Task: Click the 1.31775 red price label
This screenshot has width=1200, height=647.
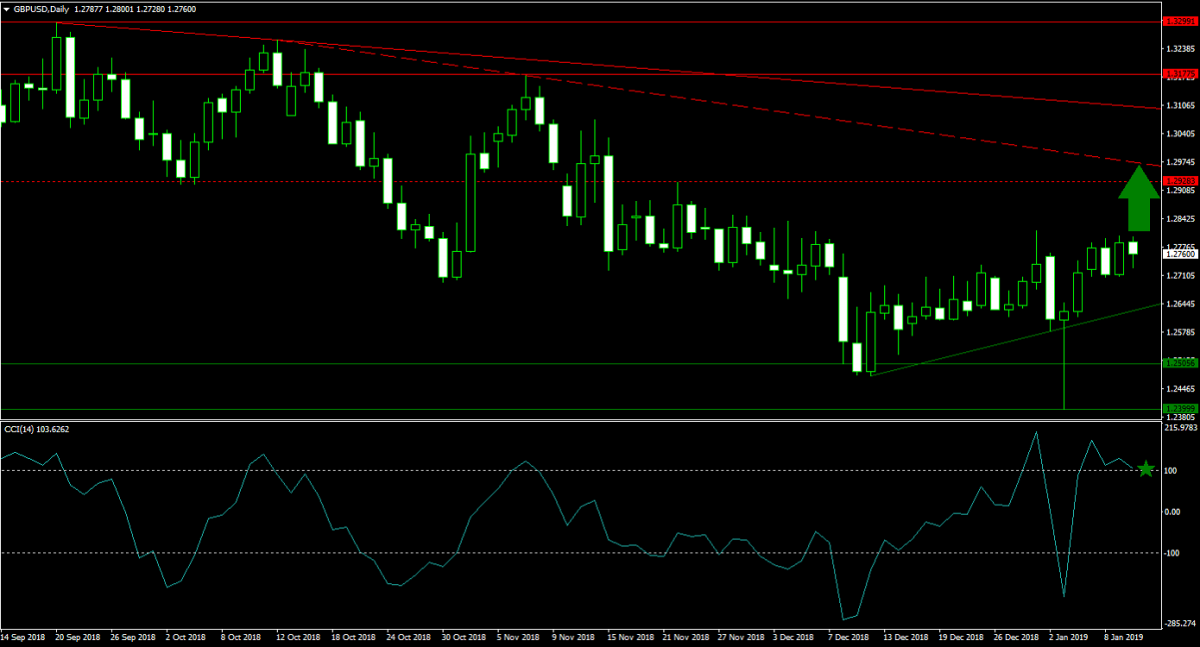Action: point(1179,74)
